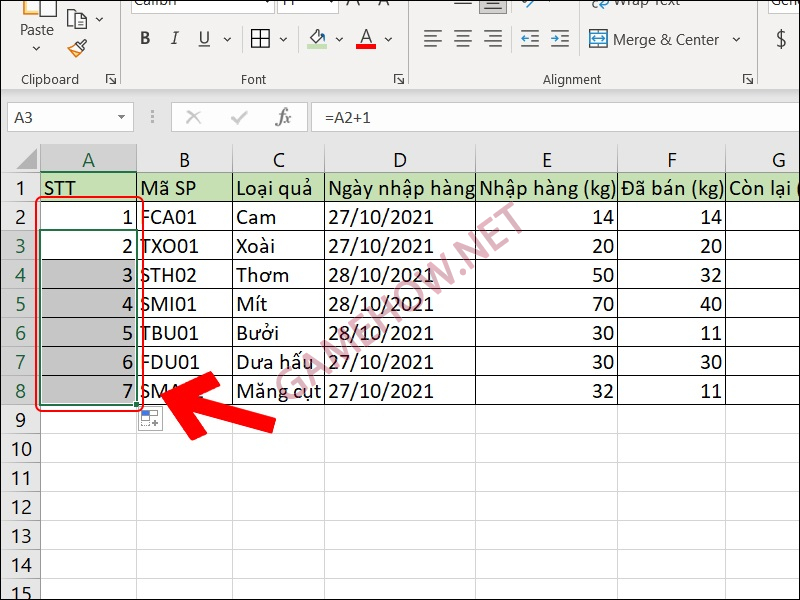Image resolution: width=800 pixels, height=600 pixels.
Task: Click the Center alignment icon
Action: (461, 39)
